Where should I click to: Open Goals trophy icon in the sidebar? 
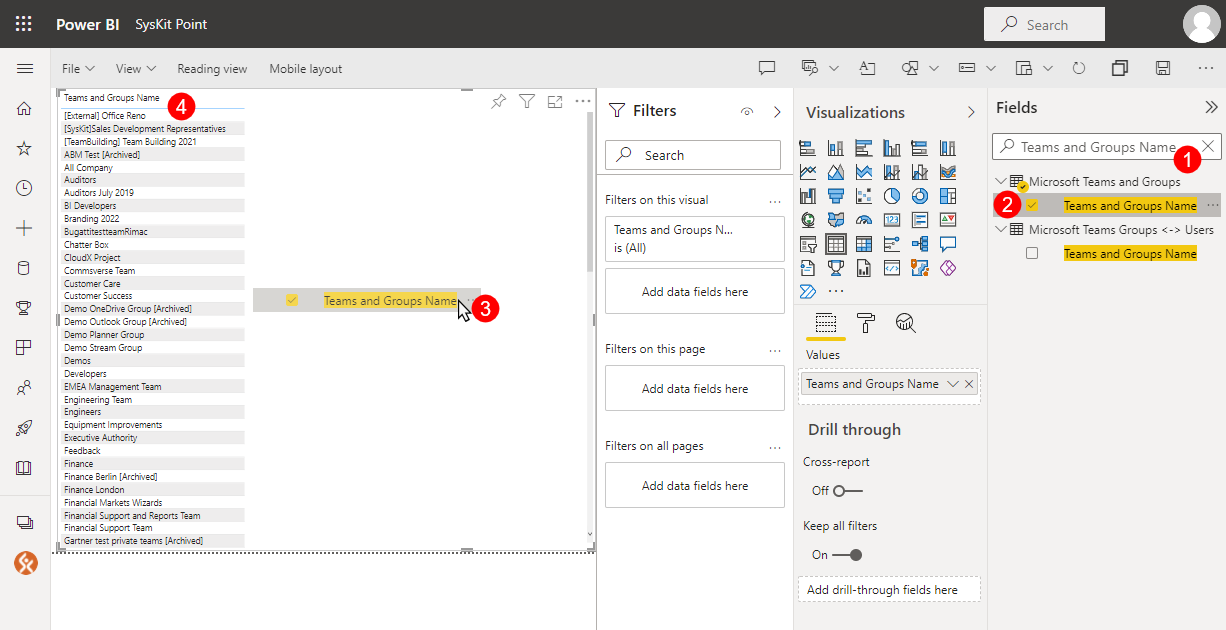point(25,308)
